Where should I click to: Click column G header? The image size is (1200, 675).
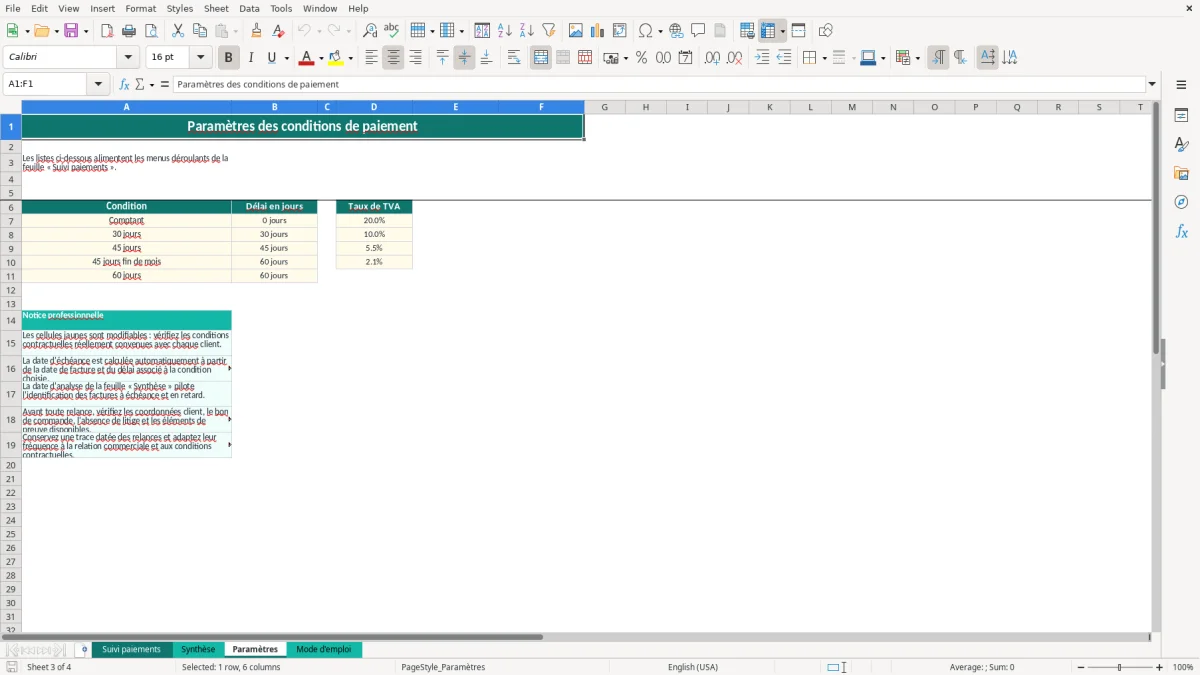pos(604,107)
